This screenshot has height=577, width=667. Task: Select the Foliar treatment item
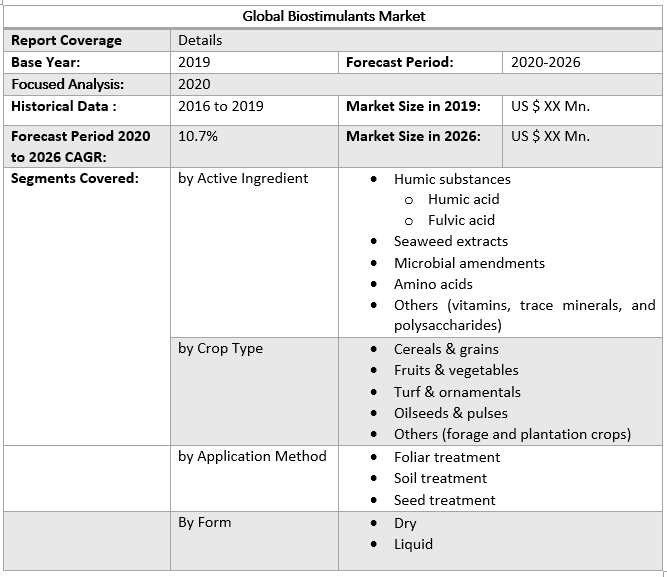(447, 457)
